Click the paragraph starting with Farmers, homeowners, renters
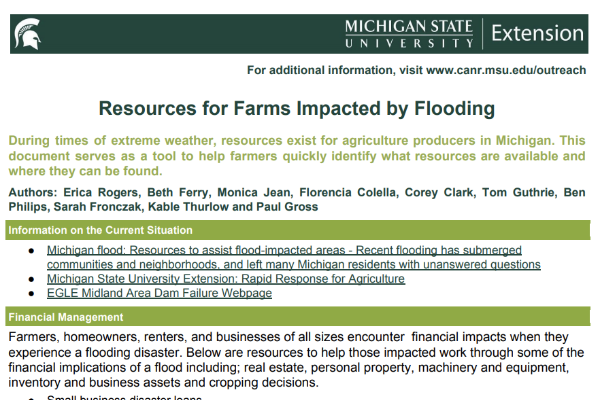This screenshot has height=400, width=600. (296, 359)
